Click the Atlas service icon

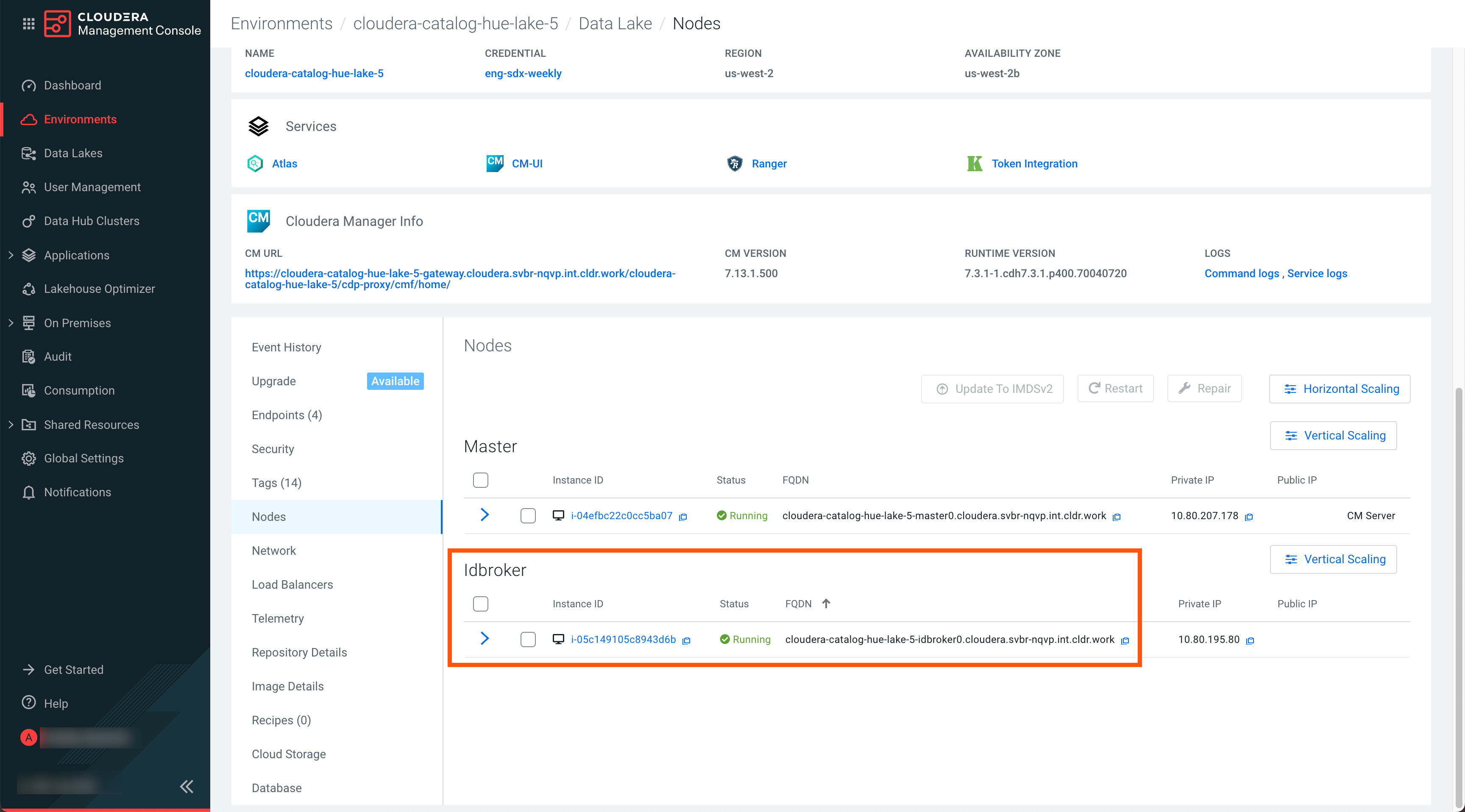pos(255,163)
